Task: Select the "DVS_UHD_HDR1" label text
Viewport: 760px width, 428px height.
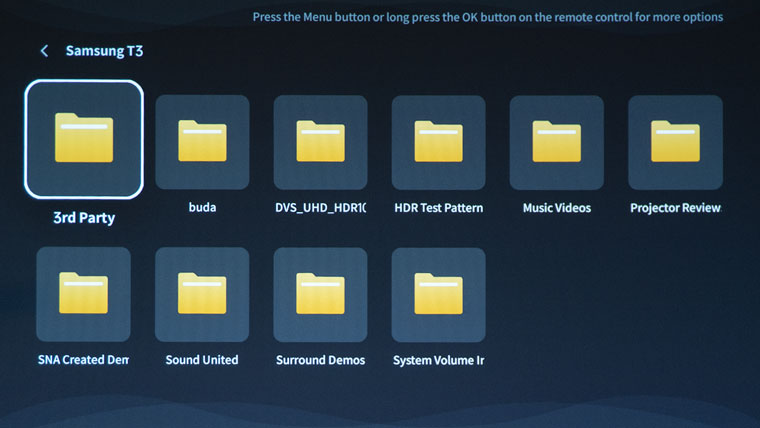Action: 320,208
